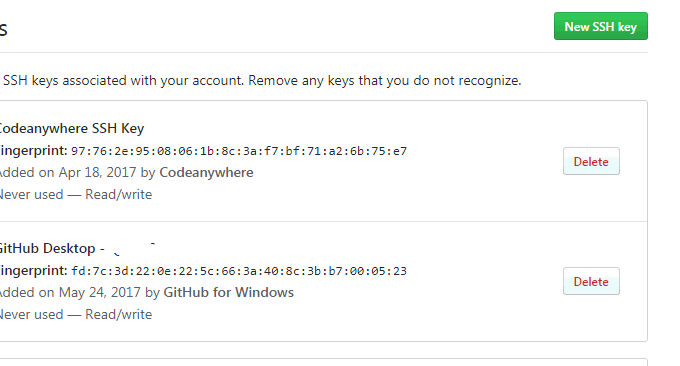
Task: Click the green New SSH key button
Action: tap(601, 26)
